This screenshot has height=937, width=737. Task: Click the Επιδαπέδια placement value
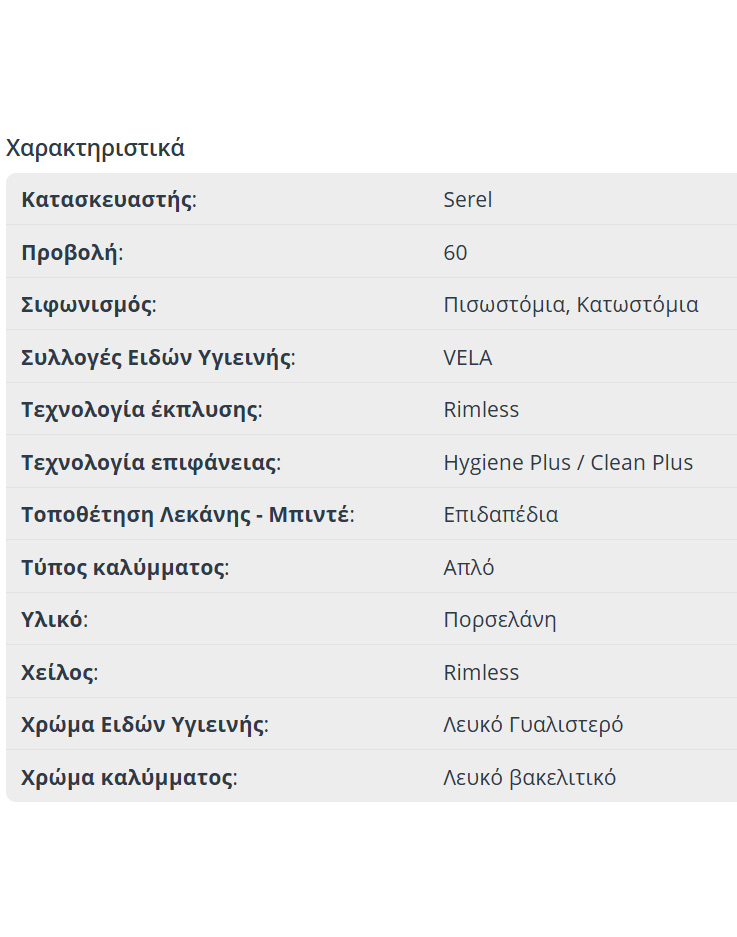point(500,515)
